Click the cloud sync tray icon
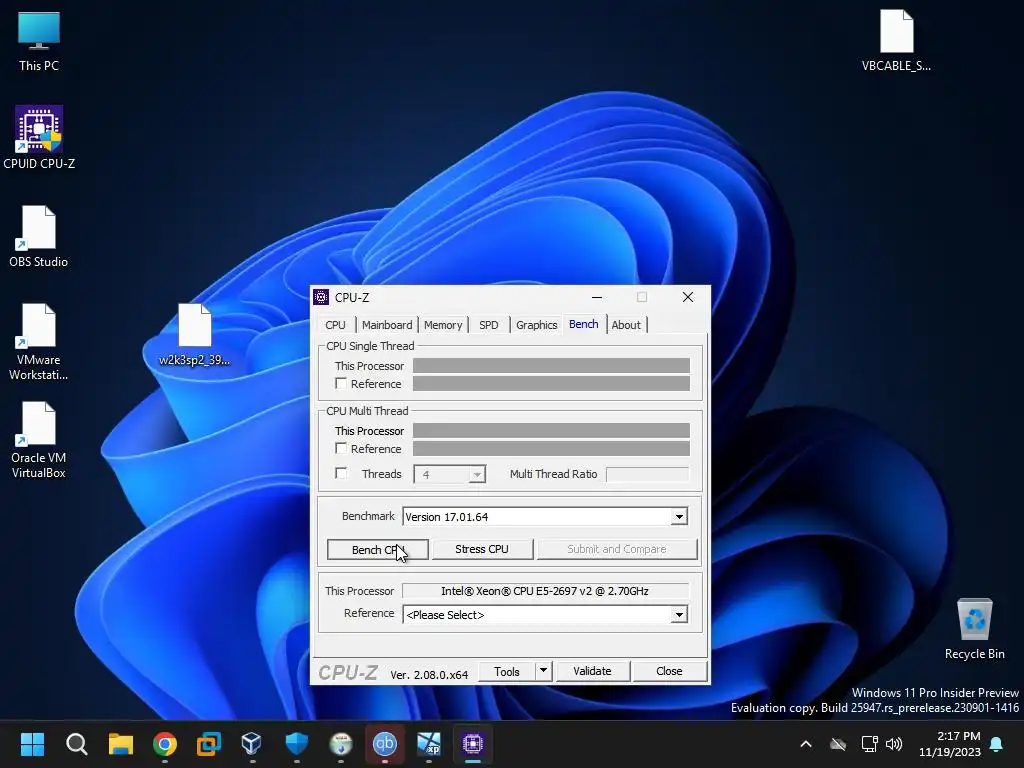 [x=838, y=744]
